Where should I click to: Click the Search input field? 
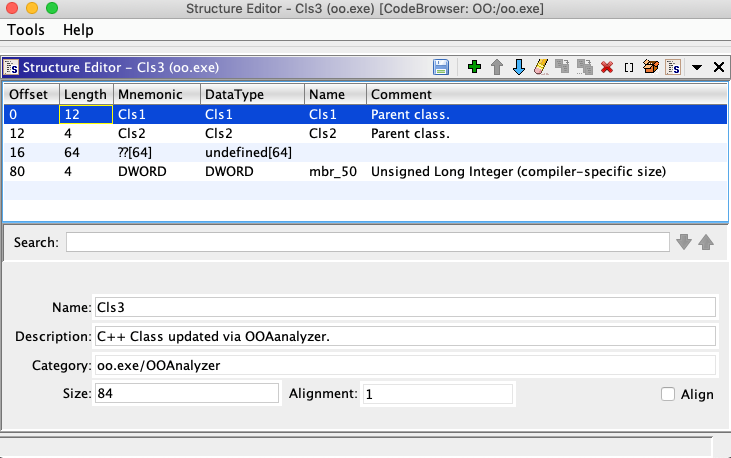[x=368, y=242]
